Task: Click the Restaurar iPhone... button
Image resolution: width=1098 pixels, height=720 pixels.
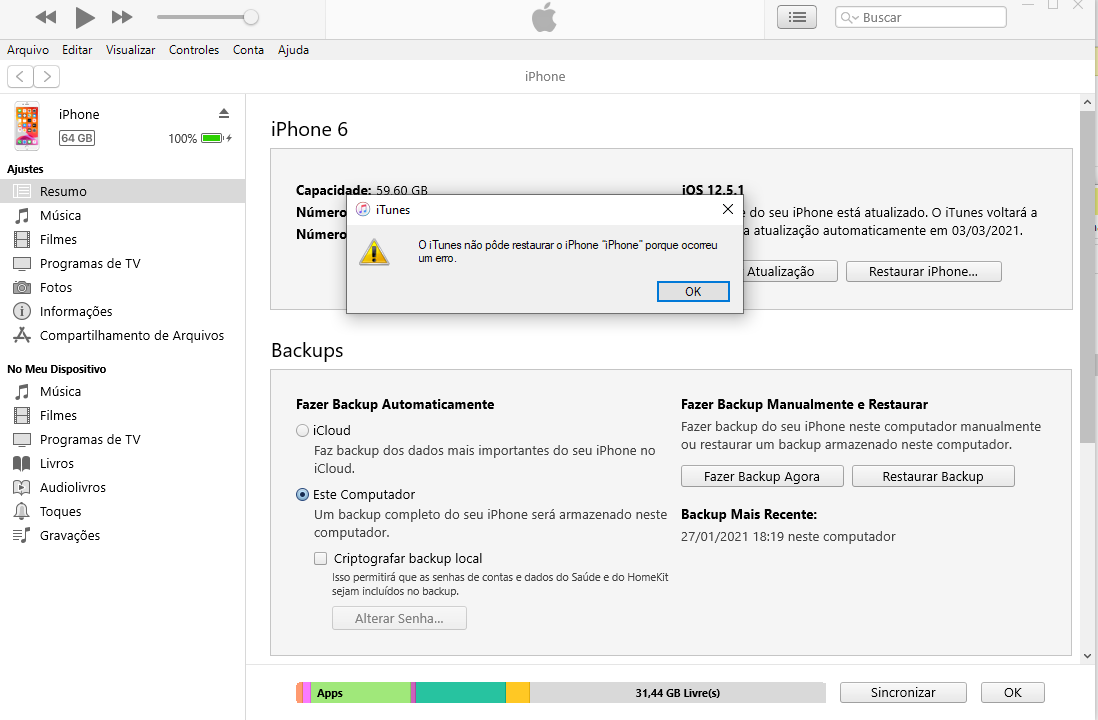Action: point(923,272)
